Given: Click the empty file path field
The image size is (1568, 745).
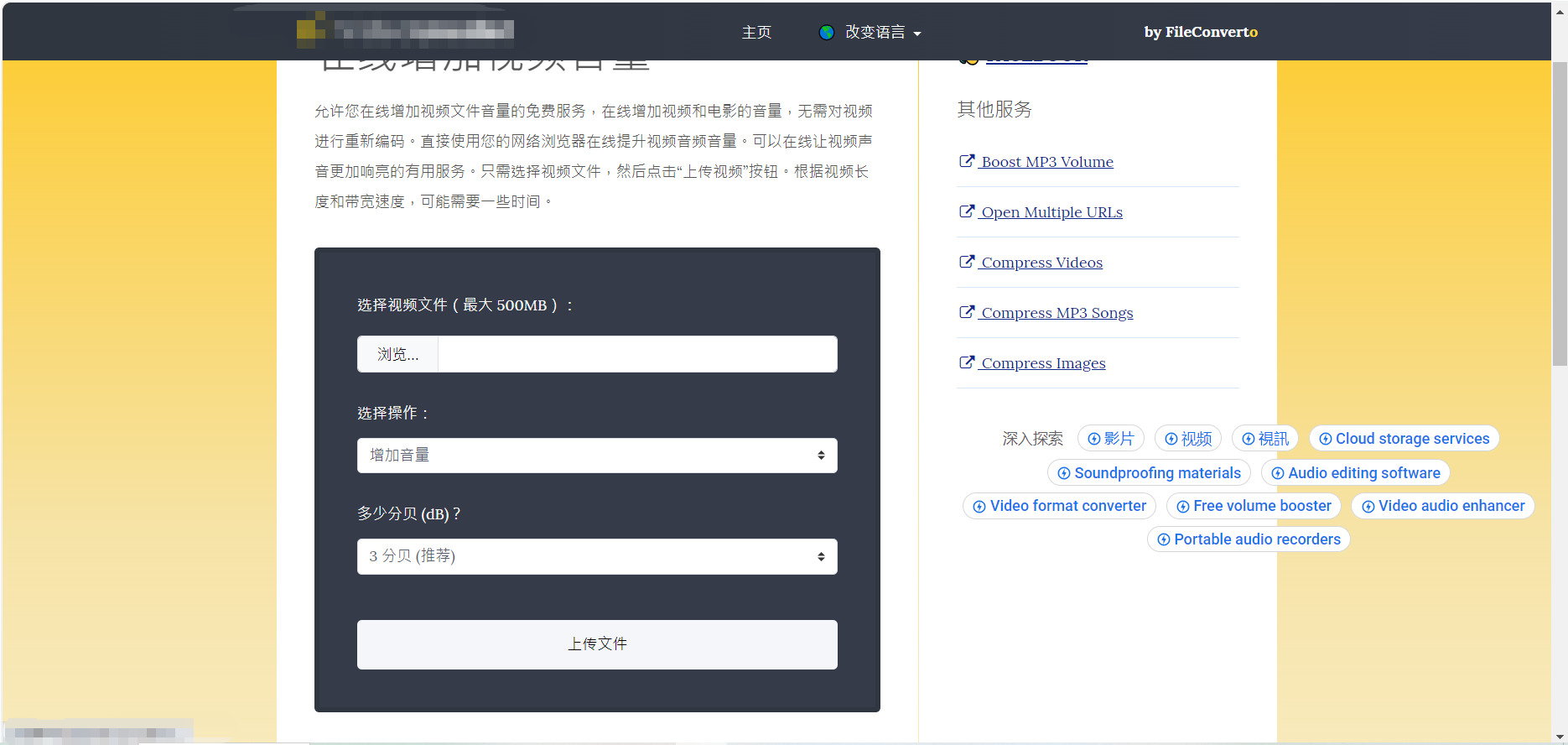Looking at the screenshot, I should click(637, 354).
